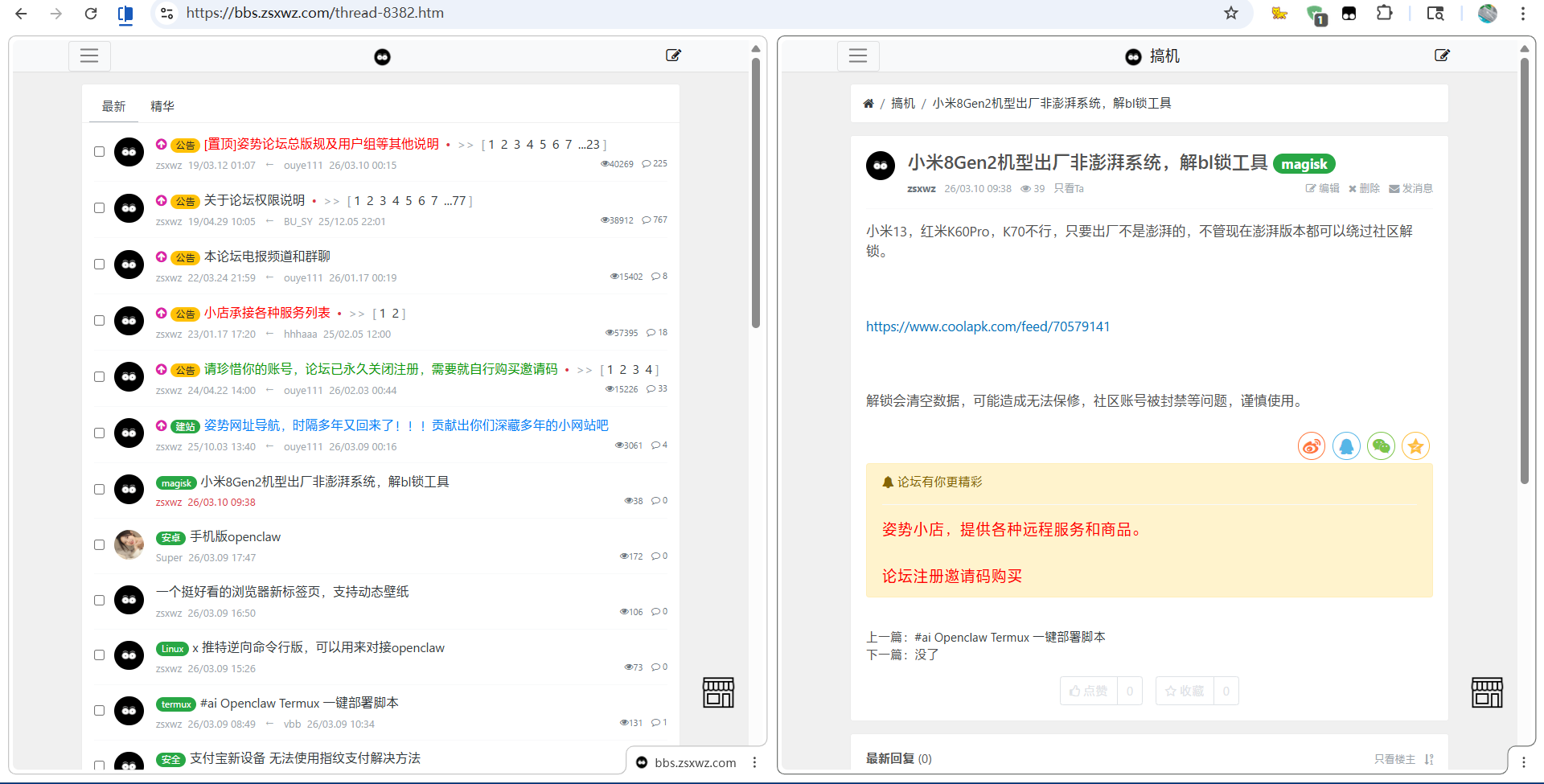This screenshot has width=1544, height=784.
Task: Share post via Weibo icon
Action: tap(1311, 446)
